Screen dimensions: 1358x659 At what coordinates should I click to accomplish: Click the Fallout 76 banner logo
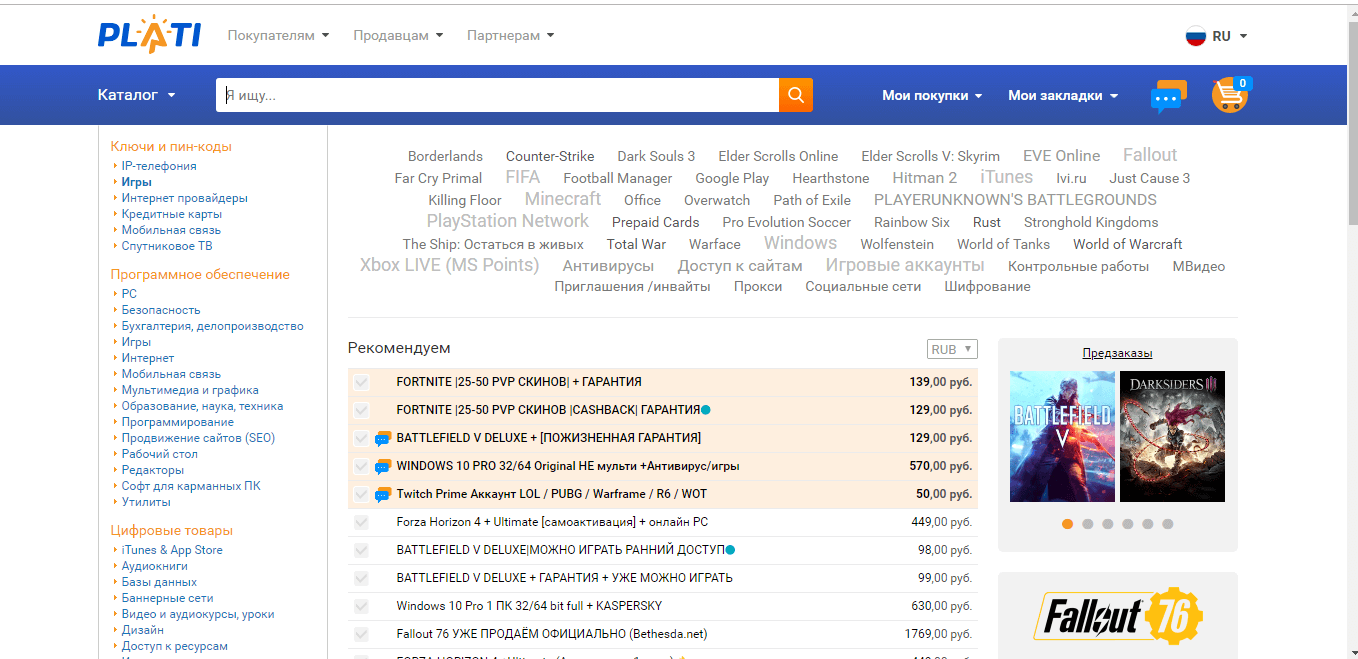point(1117,615)
